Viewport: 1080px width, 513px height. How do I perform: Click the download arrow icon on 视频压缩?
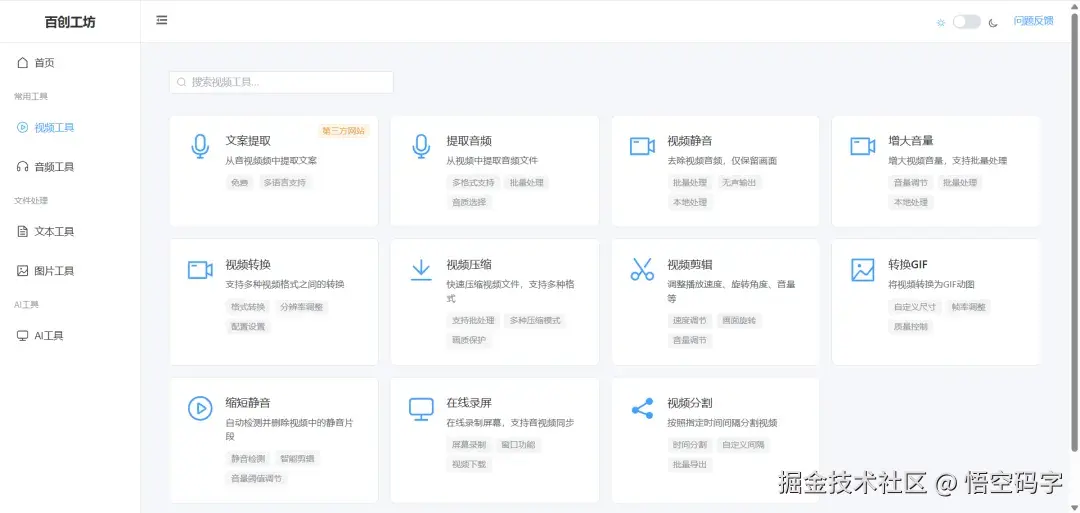[421, 269]
